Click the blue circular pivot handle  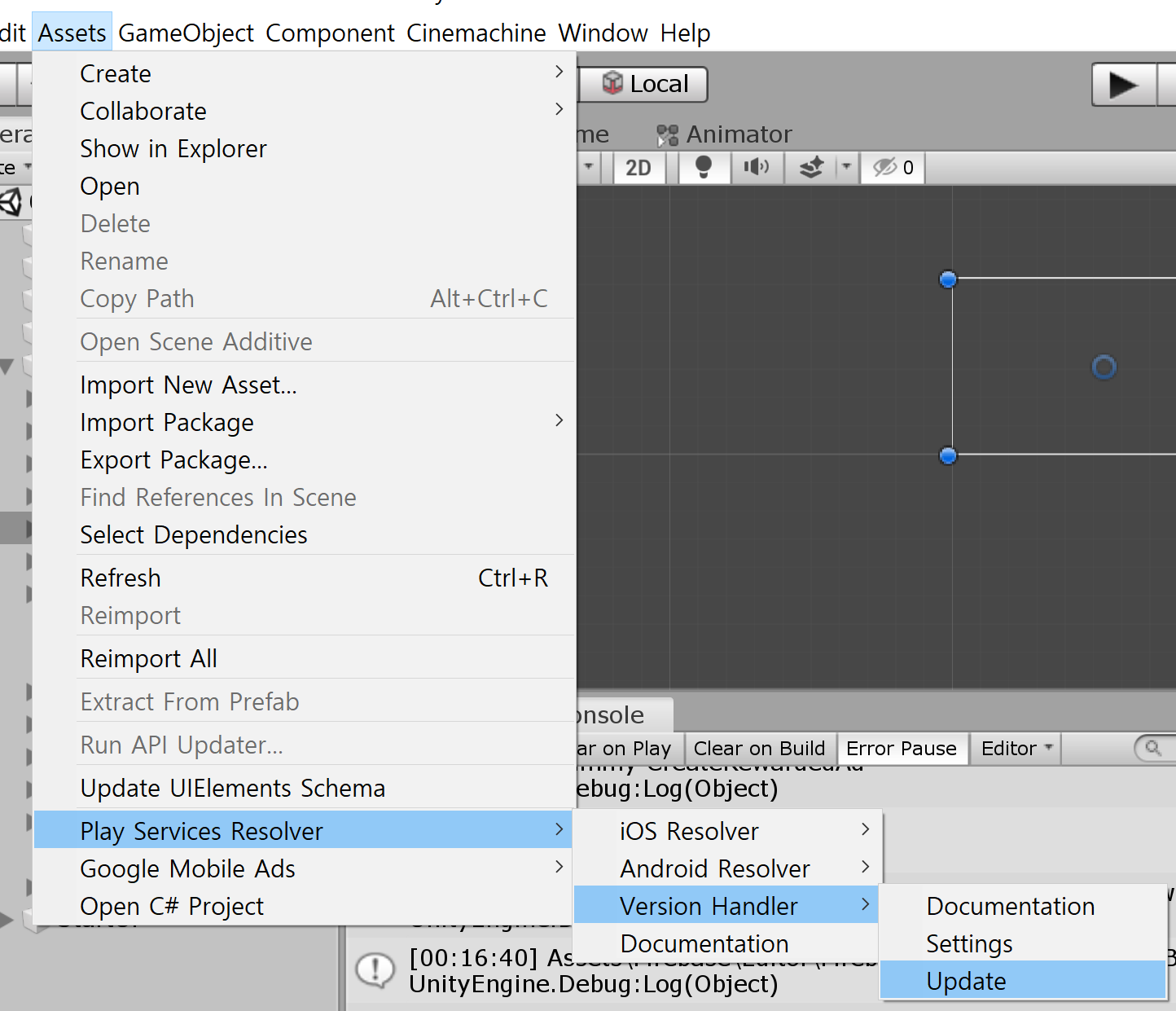tap(1104, 367)
